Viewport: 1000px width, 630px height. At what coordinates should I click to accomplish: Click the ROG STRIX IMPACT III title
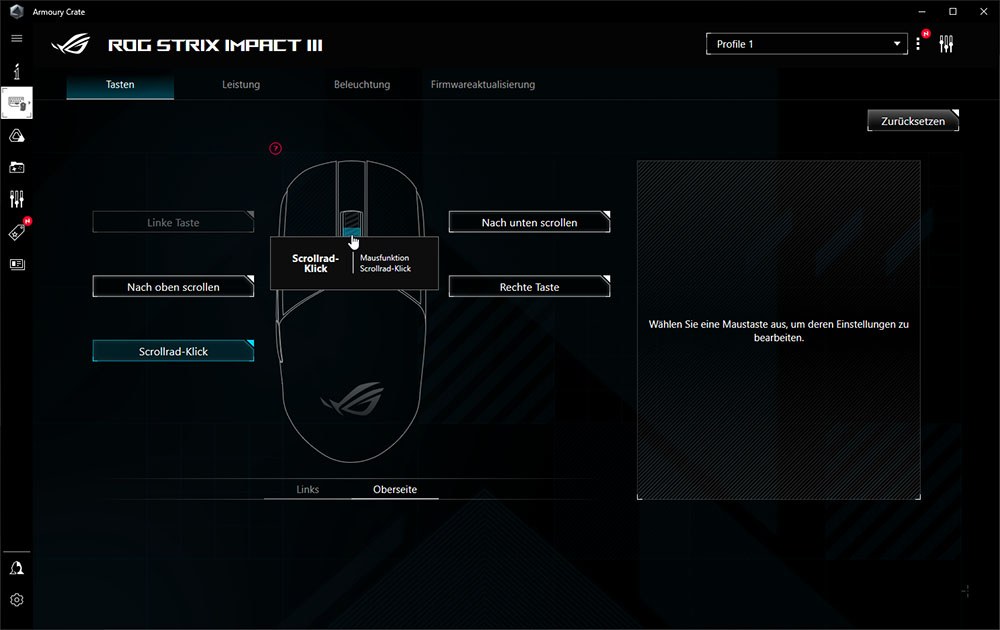point(215,45)
